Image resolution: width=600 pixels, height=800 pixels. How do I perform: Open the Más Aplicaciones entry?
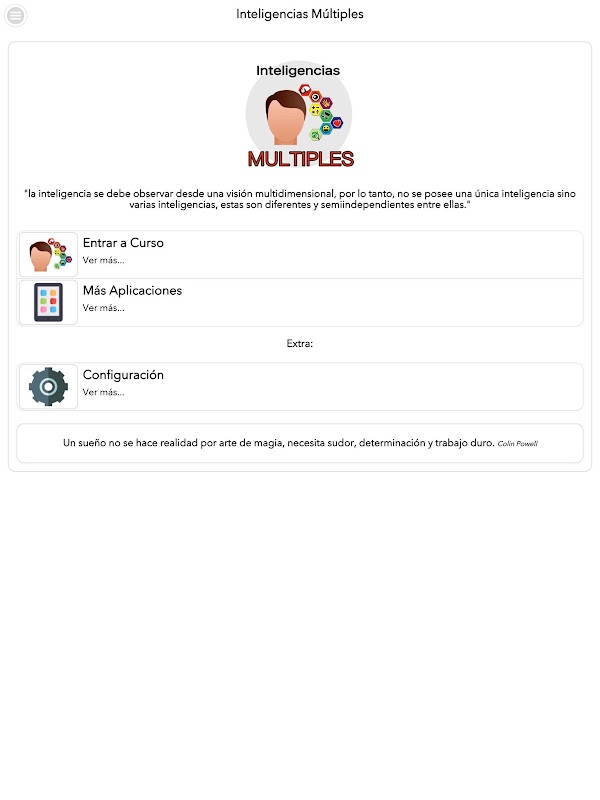click(x=300, y=303)
